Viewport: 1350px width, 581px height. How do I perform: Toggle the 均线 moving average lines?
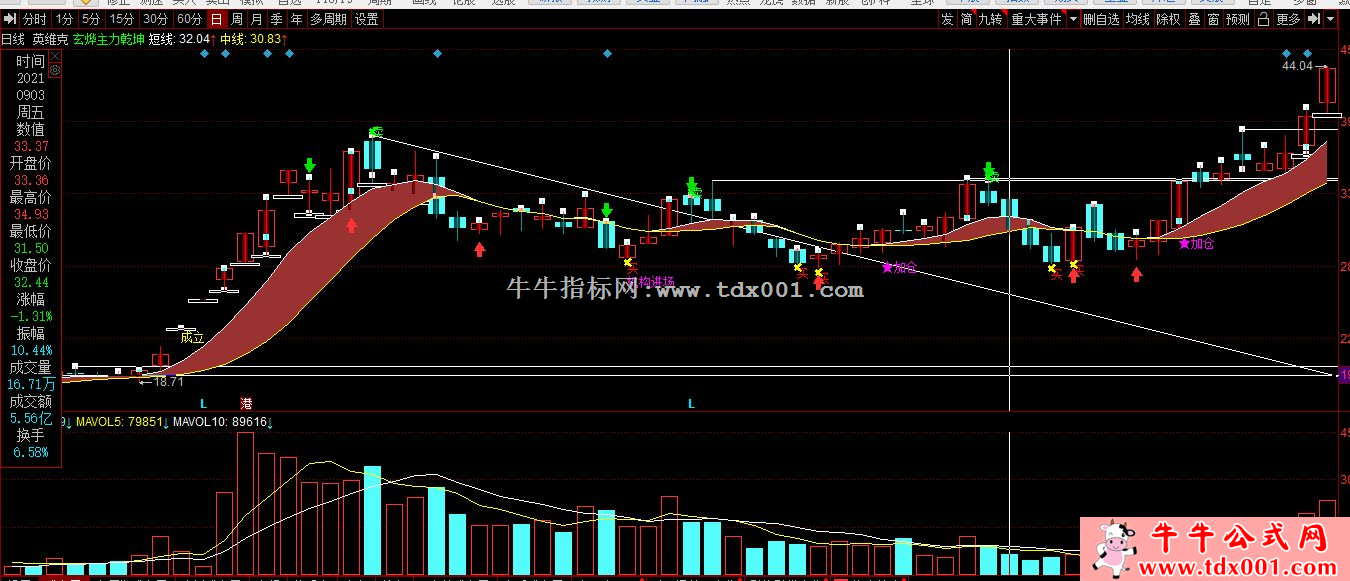click(x=1137, y=19)
